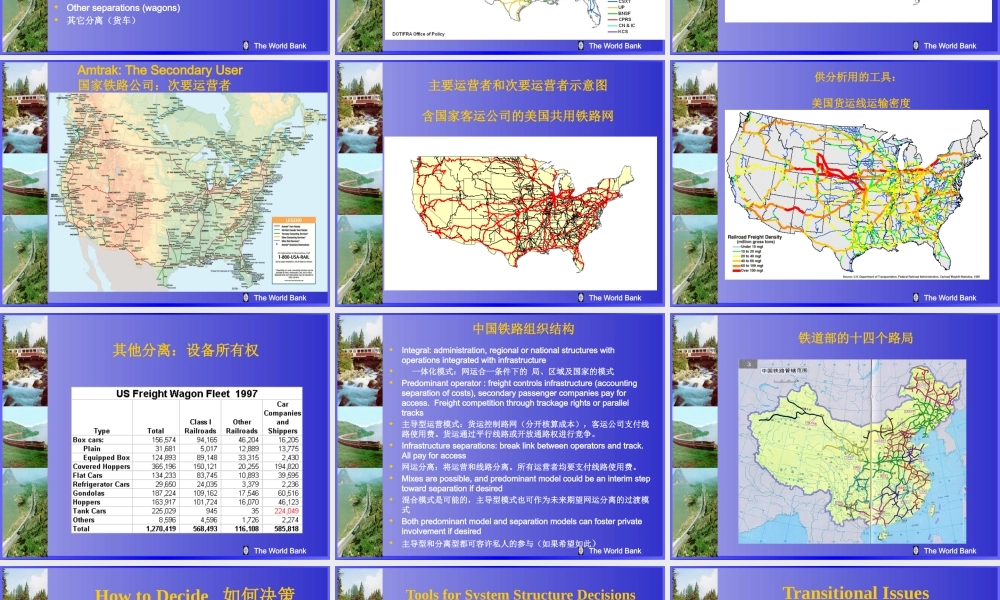Click the 'Infrastructure separations: break link' bullet
Image resolution: width=1000 pixels, height=600 pixels.
[522, 451]
